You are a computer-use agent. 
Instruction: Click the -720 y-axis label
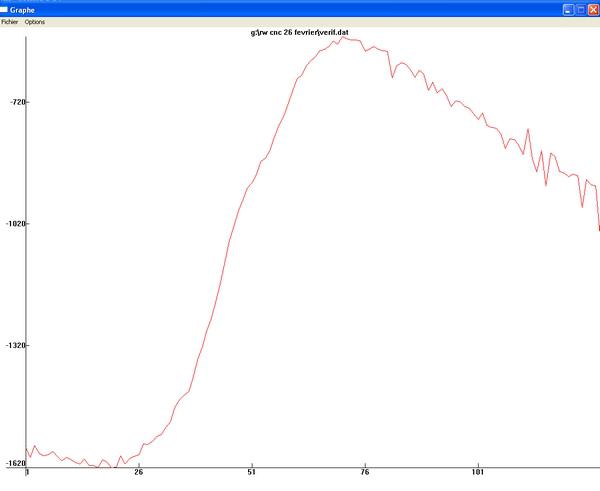(18, 102)
